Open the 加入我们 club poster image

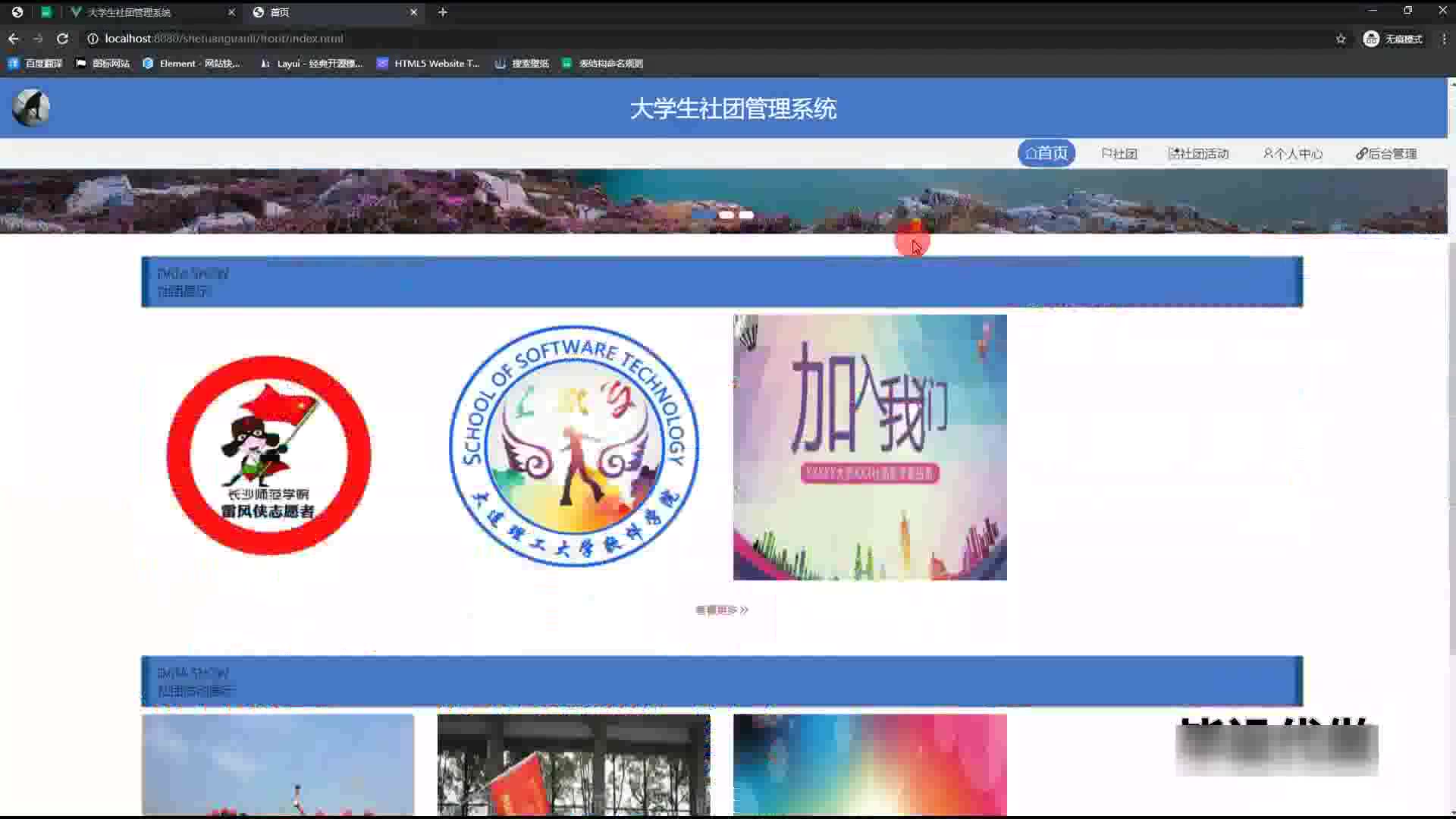[870, 447]
